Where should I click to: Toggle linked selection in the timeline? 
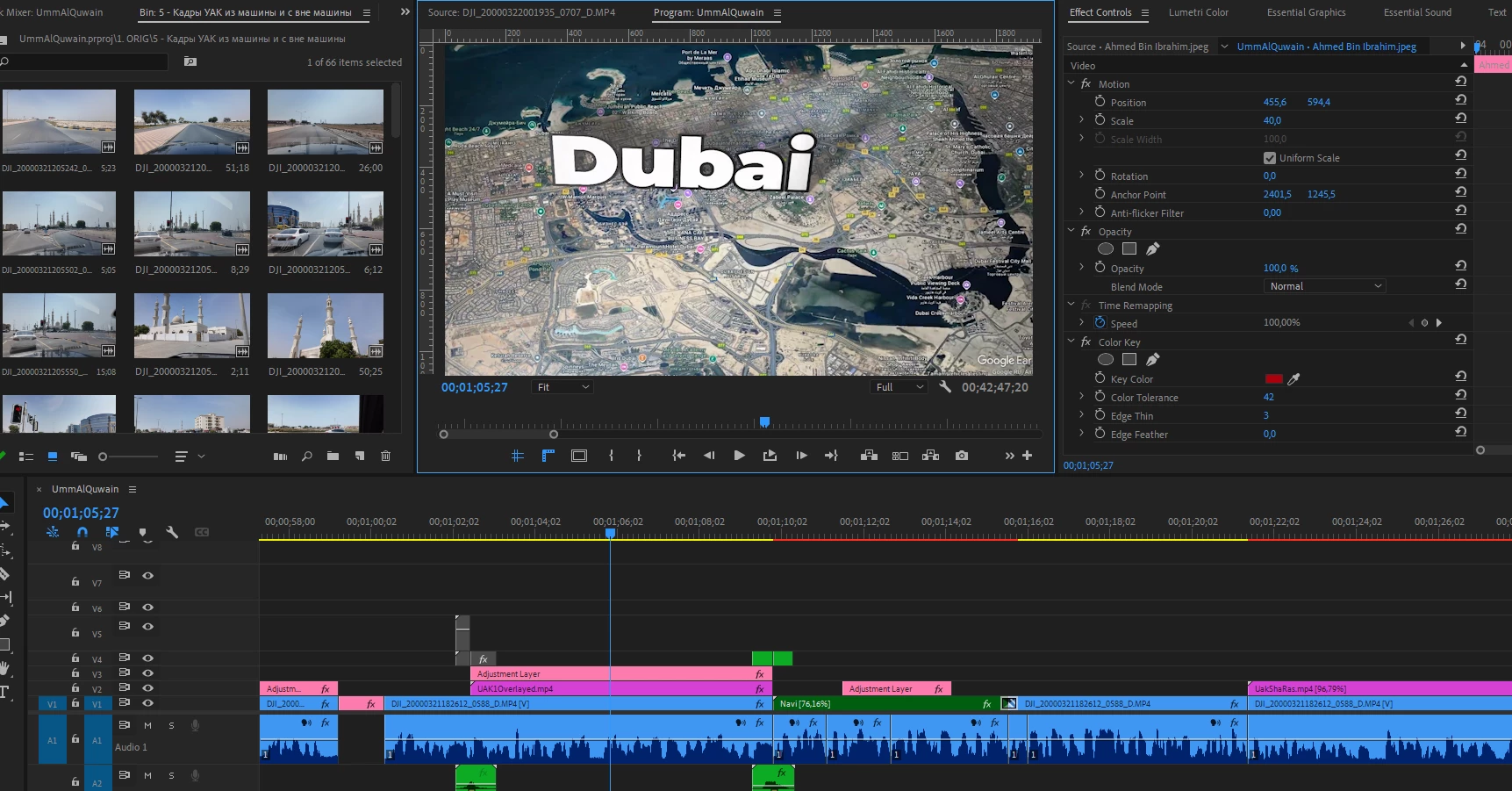[x=112, y=532]
